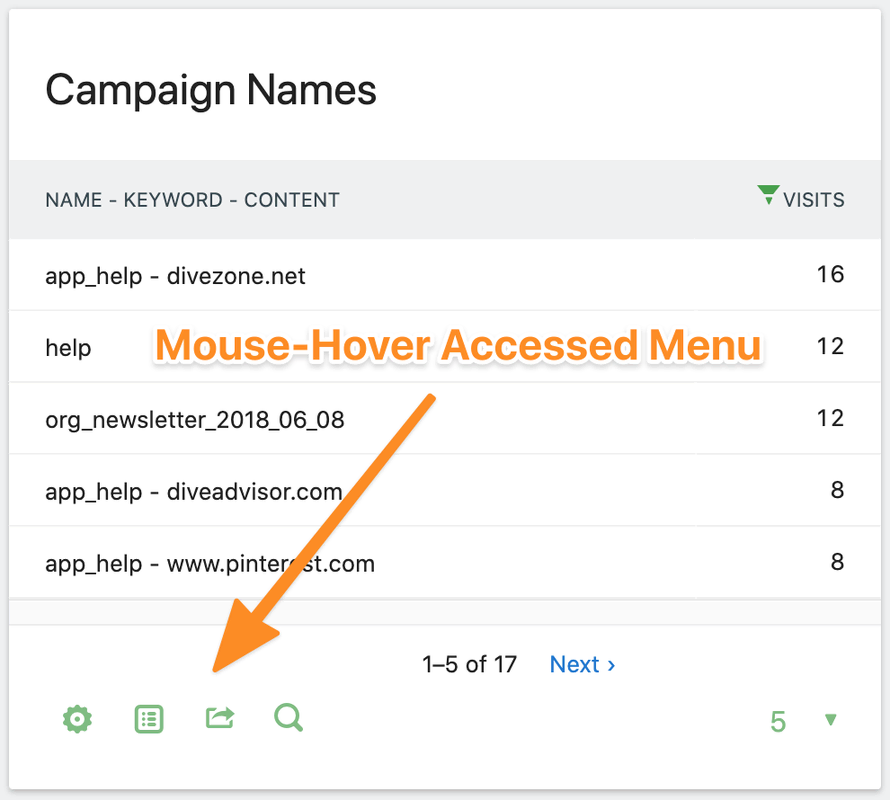Expand the row limit dropdown arrow
This screenshot has width=890, height=800.
(830, 720)
